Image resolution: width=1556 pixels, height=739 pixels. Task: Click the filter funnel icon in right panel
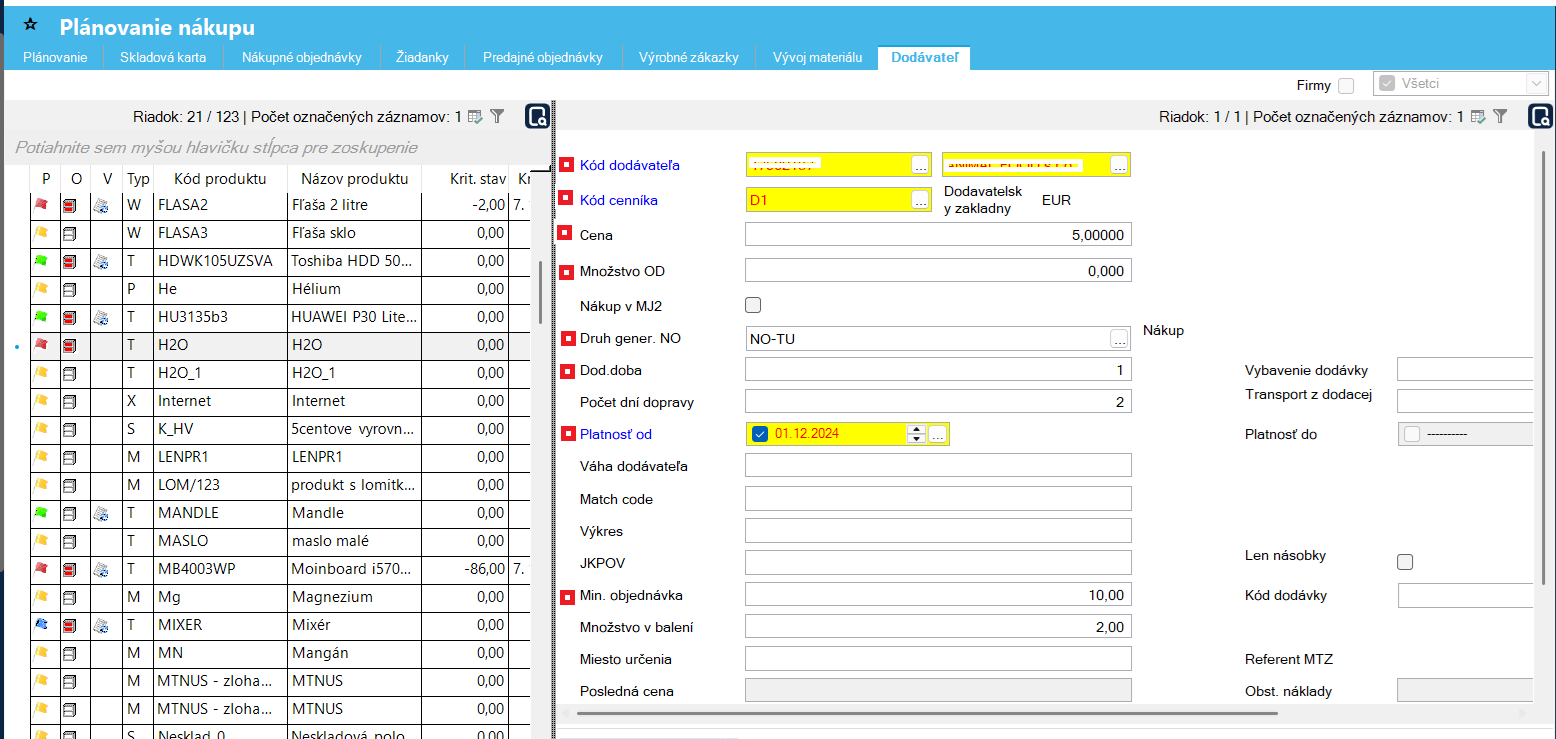point(1500,117)
